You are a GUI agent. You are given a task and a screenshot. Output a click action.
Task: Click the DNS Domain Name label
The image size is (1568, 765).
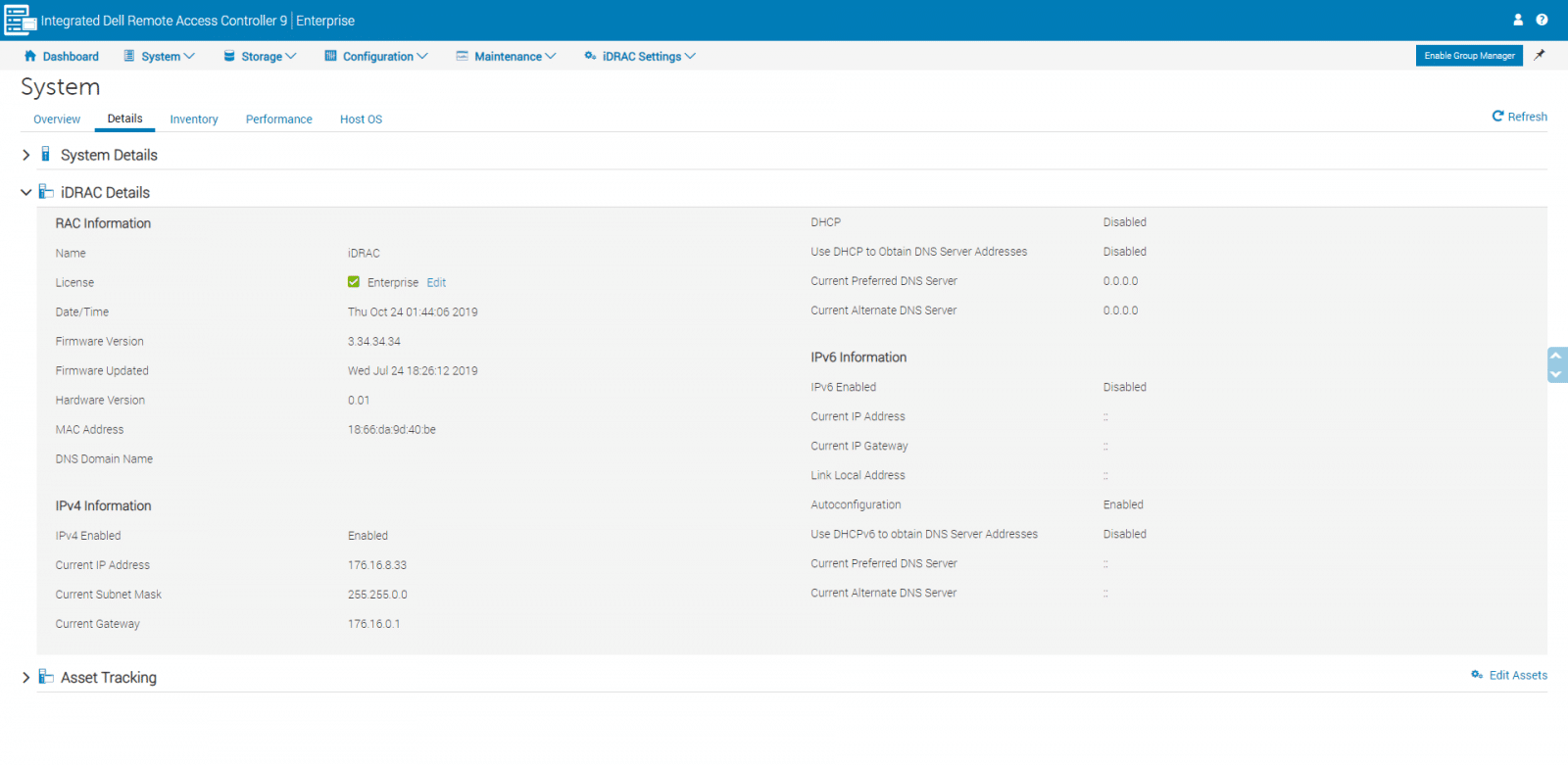coord(104,458)
